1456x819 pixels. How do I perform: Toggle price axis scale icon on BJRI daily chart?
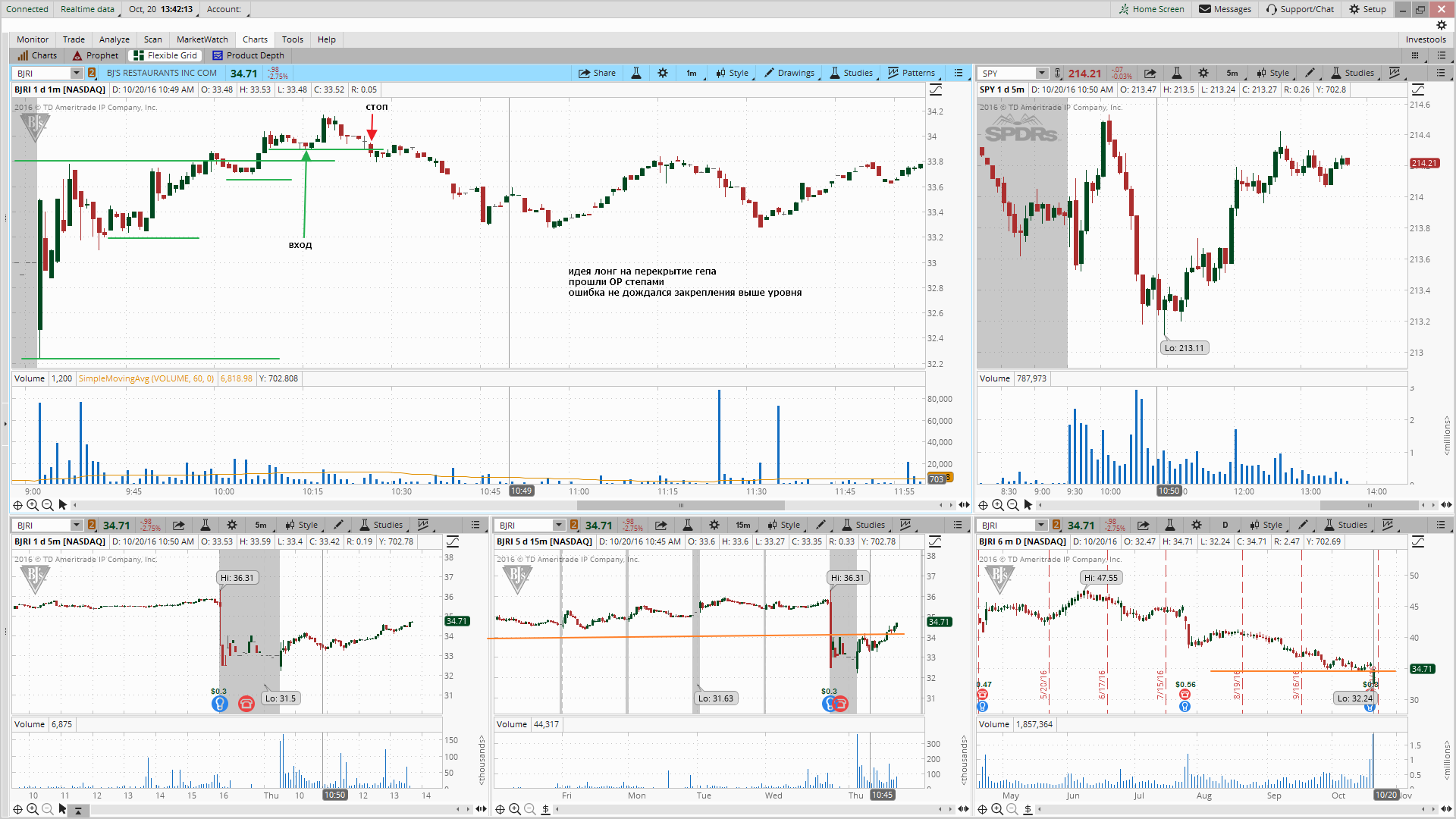pos(1418,541)
